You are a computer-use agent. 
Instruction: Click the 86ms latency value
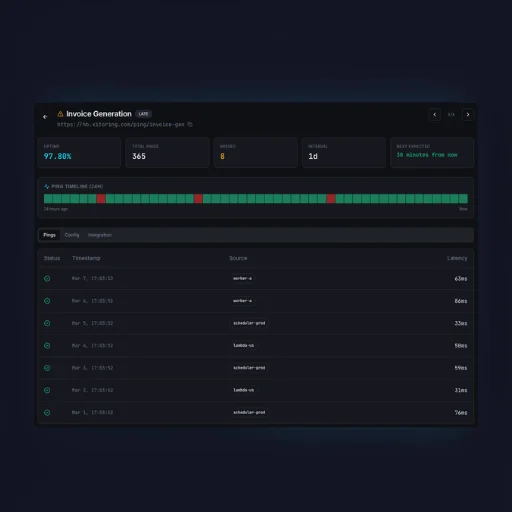461,301
